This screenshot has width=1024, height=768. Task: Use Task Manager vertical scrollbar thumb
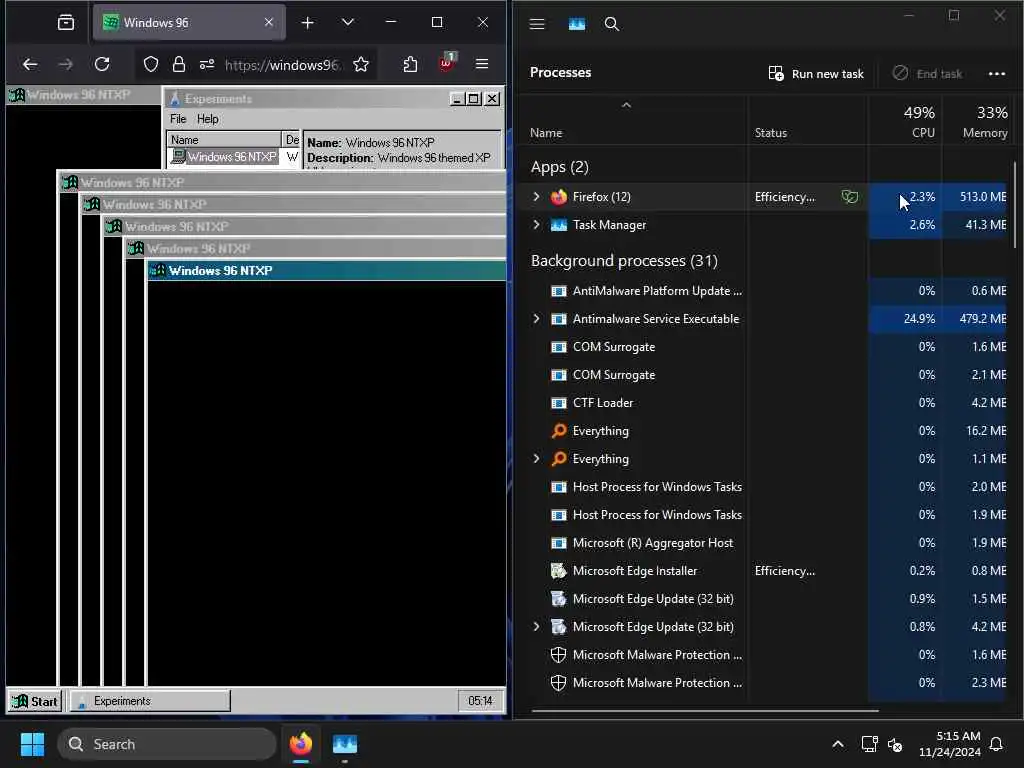click(x=1015, y=204)
